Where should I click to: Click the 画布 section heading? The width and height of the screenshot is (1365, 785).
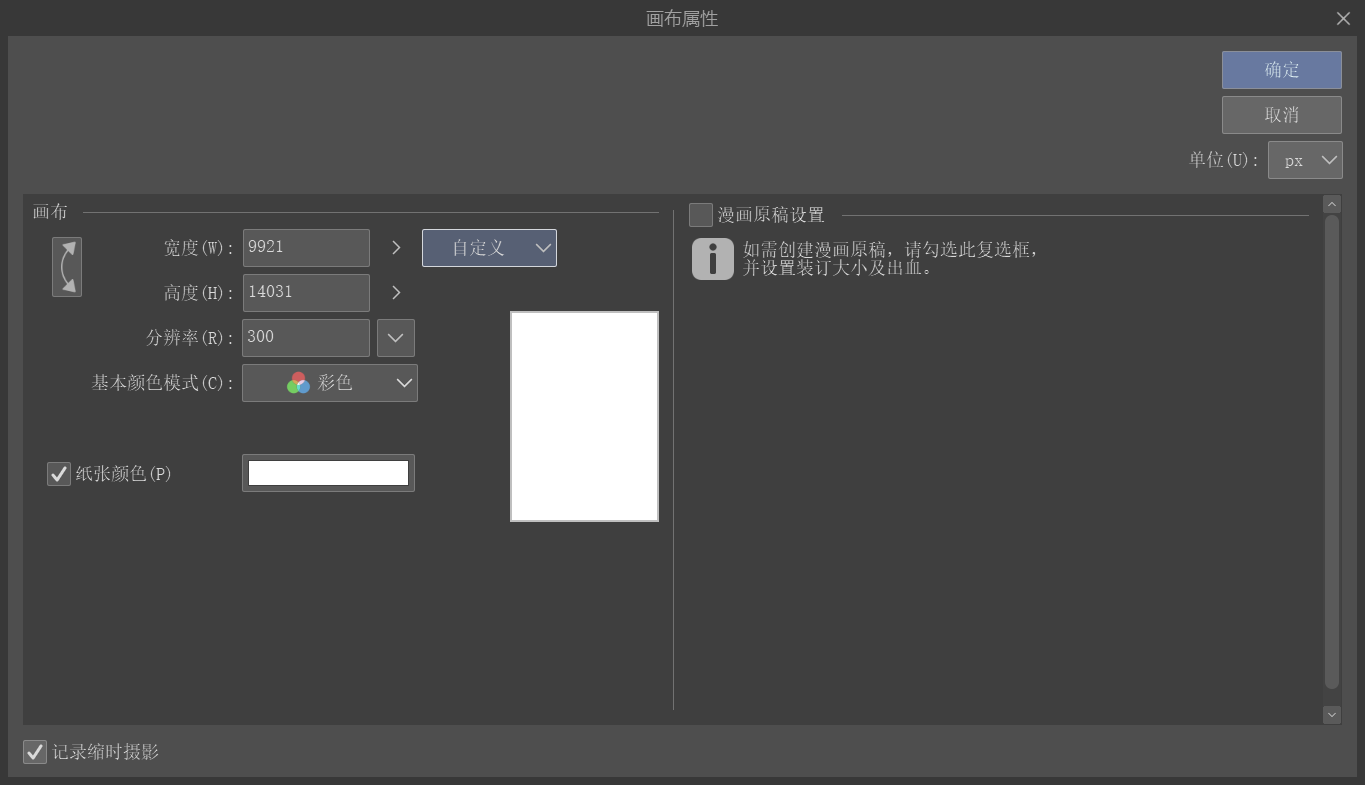coord(50,212)
